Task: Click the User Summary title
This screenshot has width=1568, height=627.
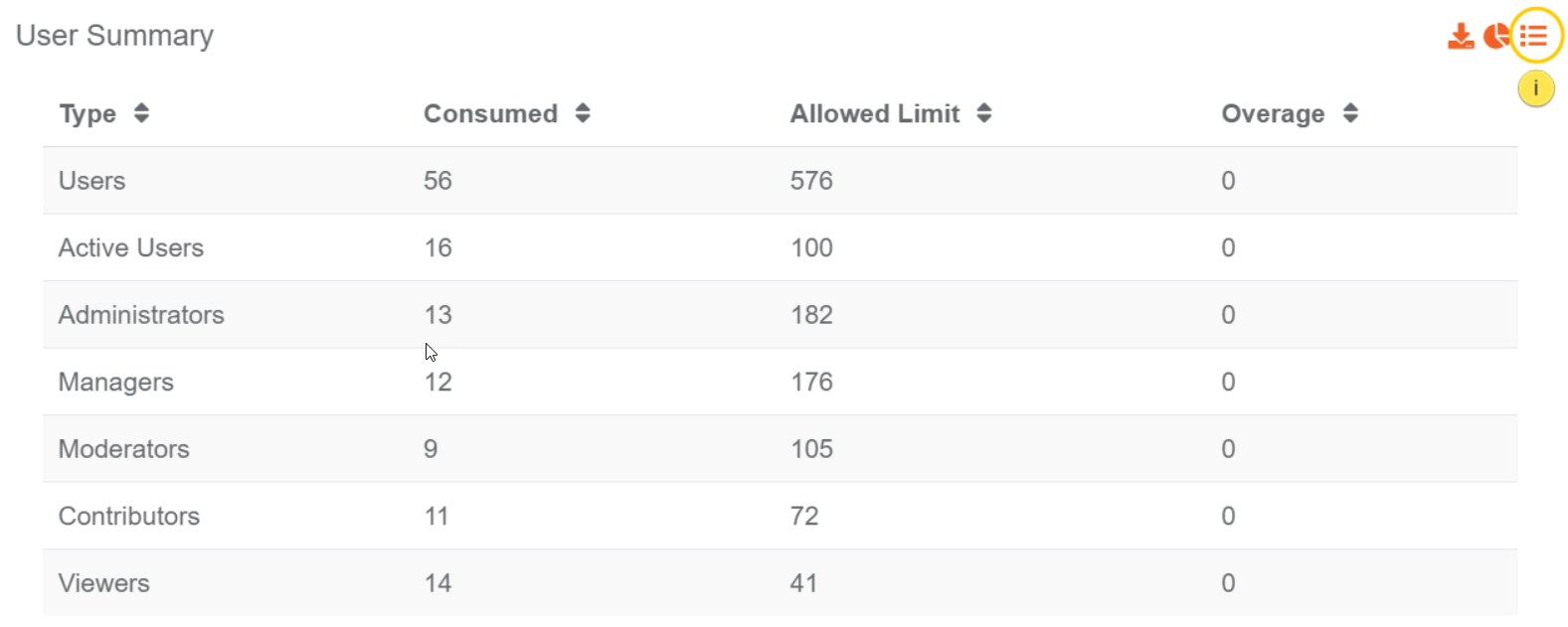Action: (114, 36)
